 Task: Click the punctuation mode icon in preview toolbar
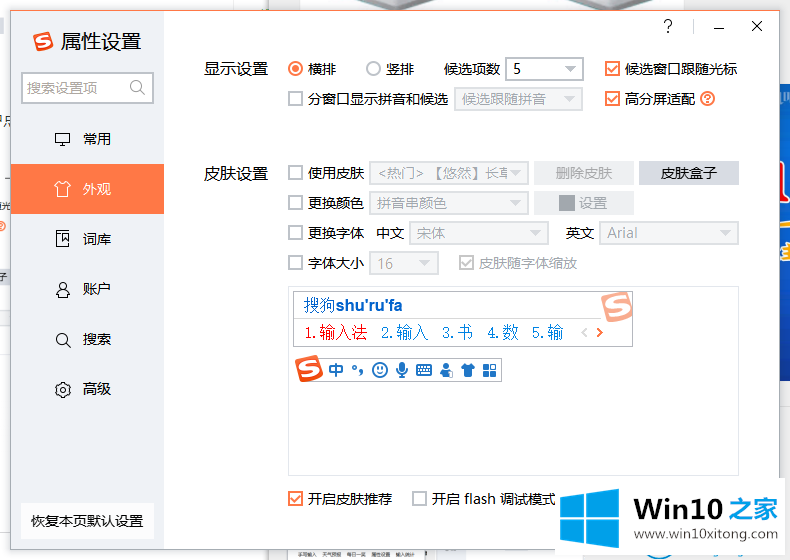click(x=358, y=370)
